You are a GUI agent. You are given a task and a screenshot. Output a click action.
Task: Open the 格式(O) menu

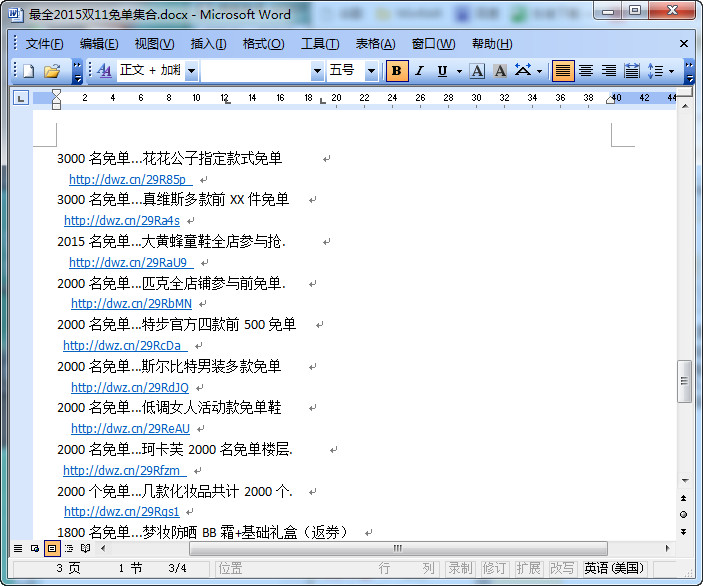click(263, 44)
